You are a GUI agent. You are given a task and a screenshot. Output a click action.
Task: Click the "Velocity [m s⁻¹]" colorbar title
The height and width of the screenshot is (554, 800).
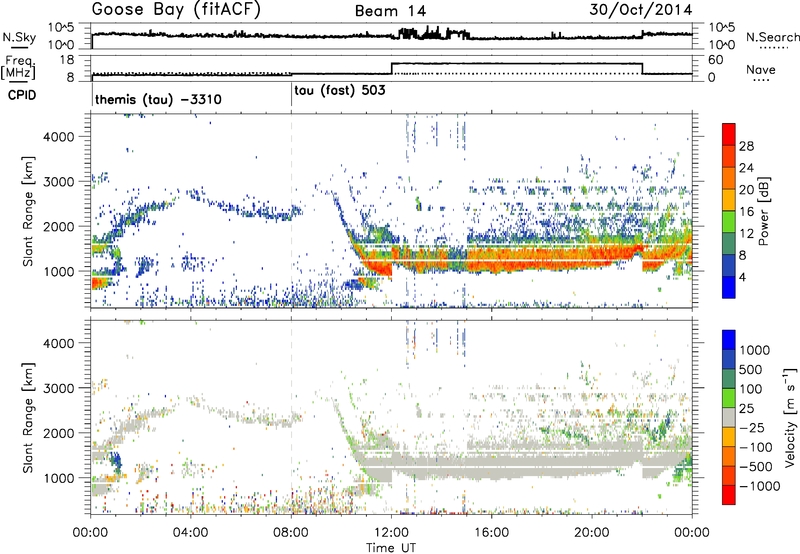(790, 416)
